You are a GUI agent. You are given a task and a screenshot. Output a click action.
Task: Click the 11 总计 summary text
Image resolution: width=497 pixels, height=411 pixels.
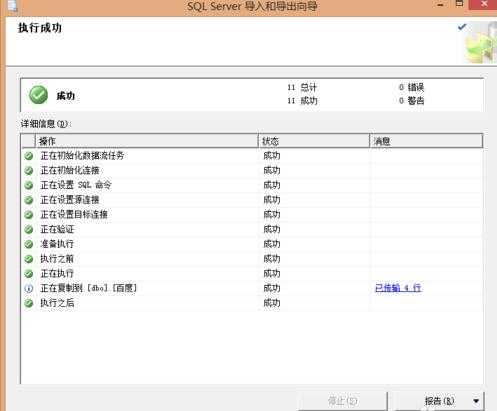coord(302,87)
